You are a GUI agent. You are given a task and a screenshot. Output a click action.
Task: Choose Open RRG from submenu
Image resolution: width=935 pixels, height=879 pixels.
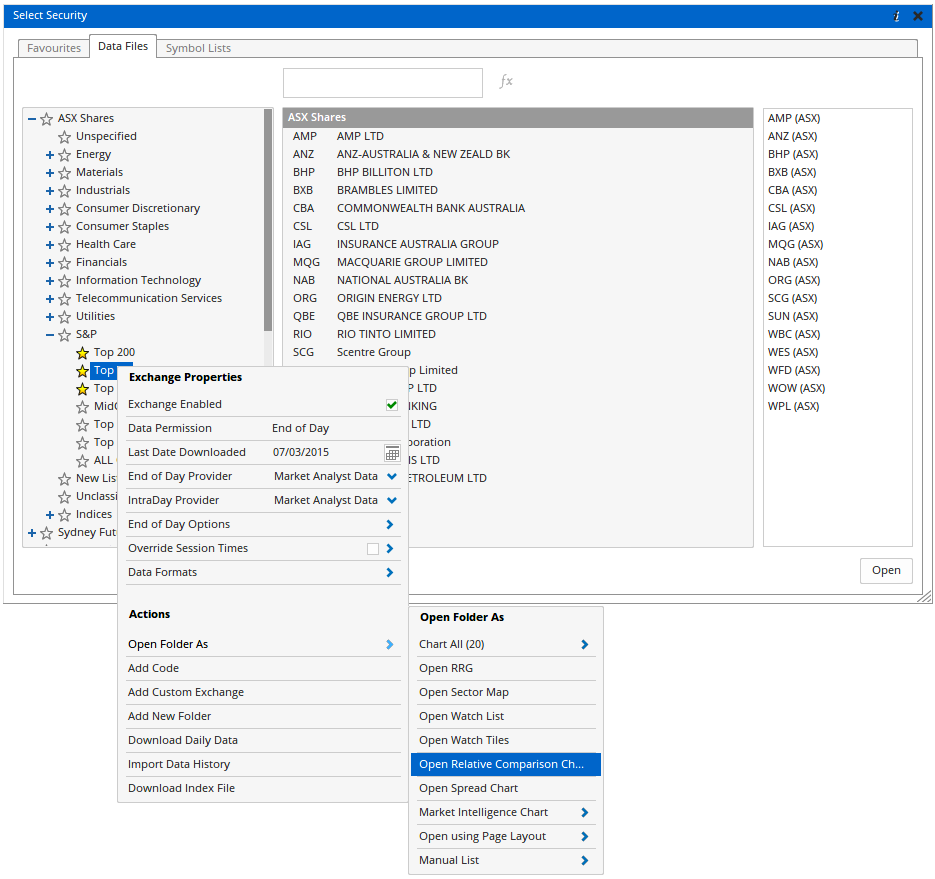click(x=506, y=668)
